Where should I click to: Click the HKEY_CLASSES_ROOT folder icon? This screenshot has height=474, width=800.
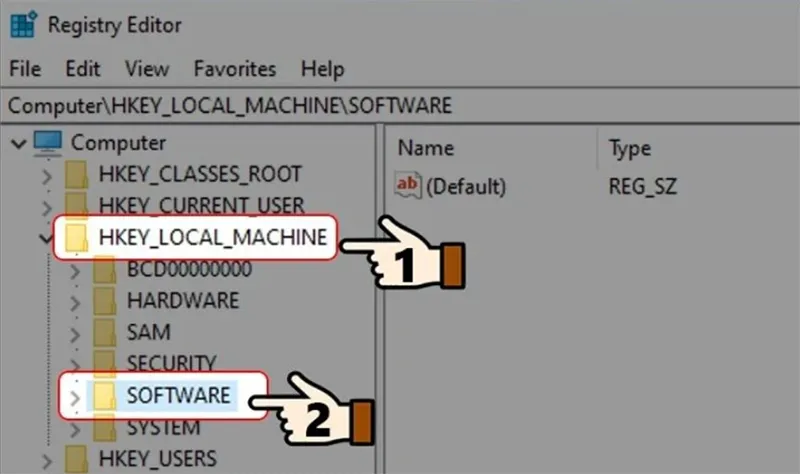coord(77,175)
